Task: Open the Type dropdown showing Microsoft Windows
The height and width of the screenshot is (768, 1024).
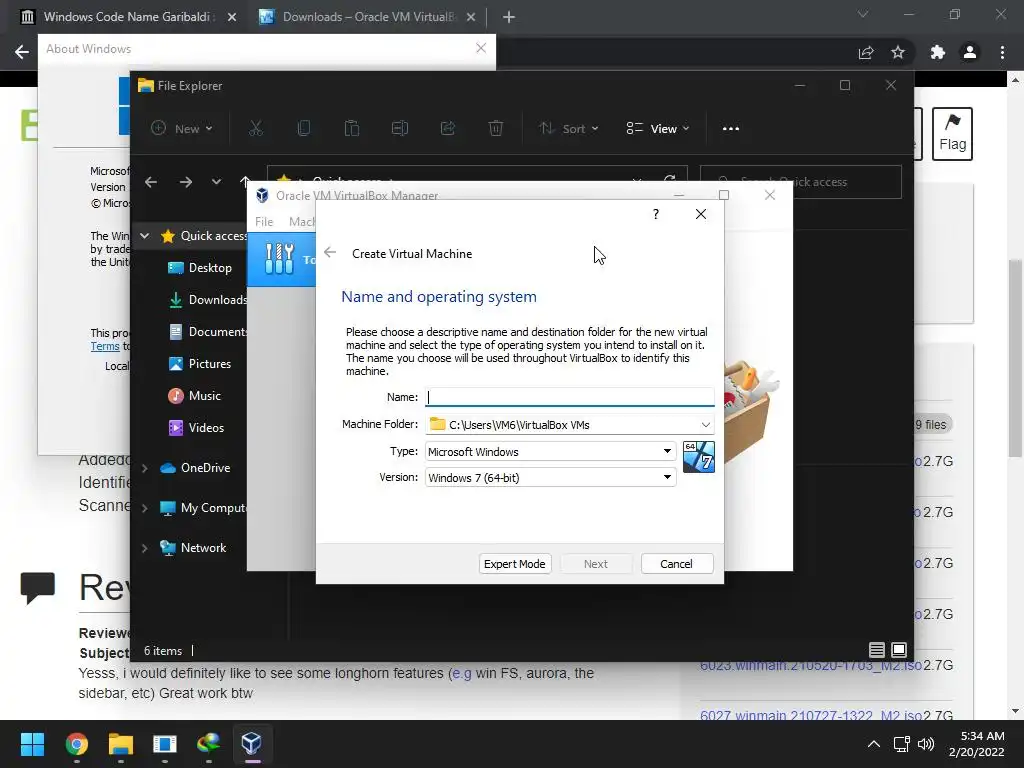Action: click(x=550, y=451)
